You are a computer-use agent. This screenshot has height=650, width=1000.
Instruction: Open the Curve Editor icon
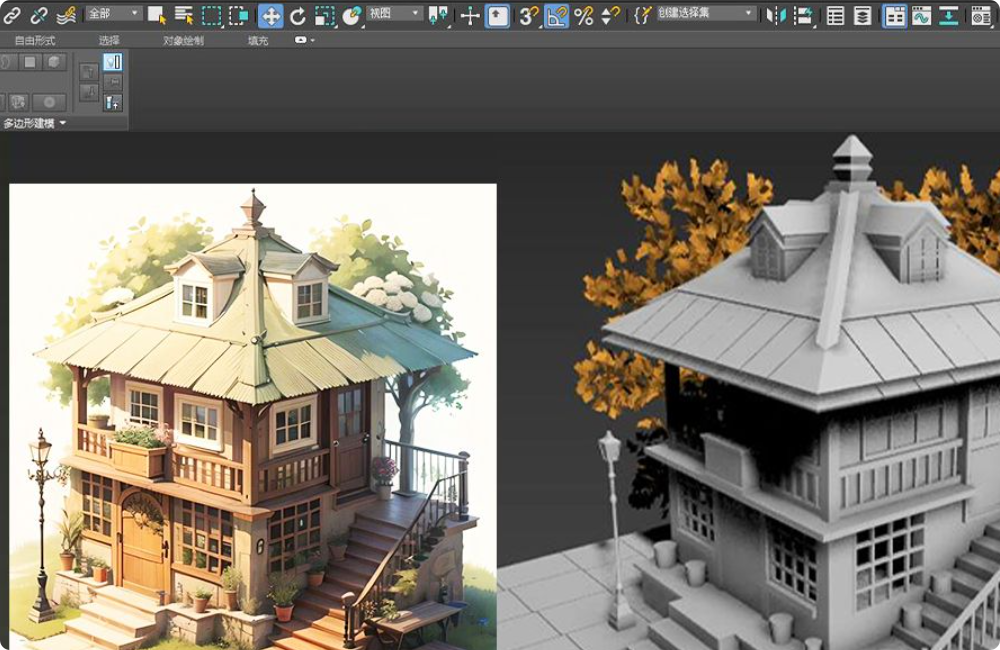(921, 15)
